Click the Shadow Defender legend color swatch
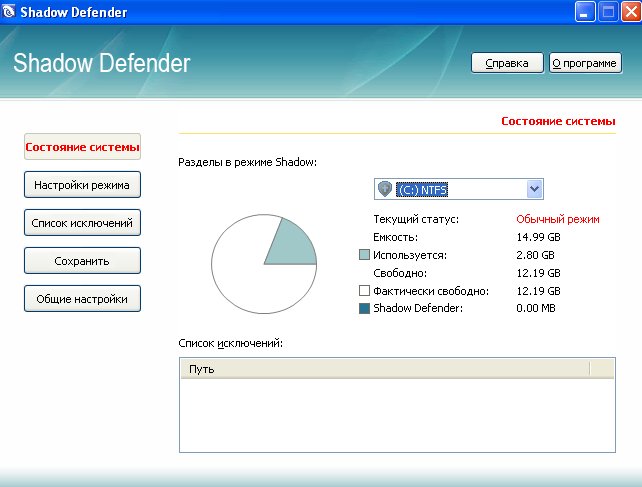This screenshot has width=642, height=487. pos(364,308)
